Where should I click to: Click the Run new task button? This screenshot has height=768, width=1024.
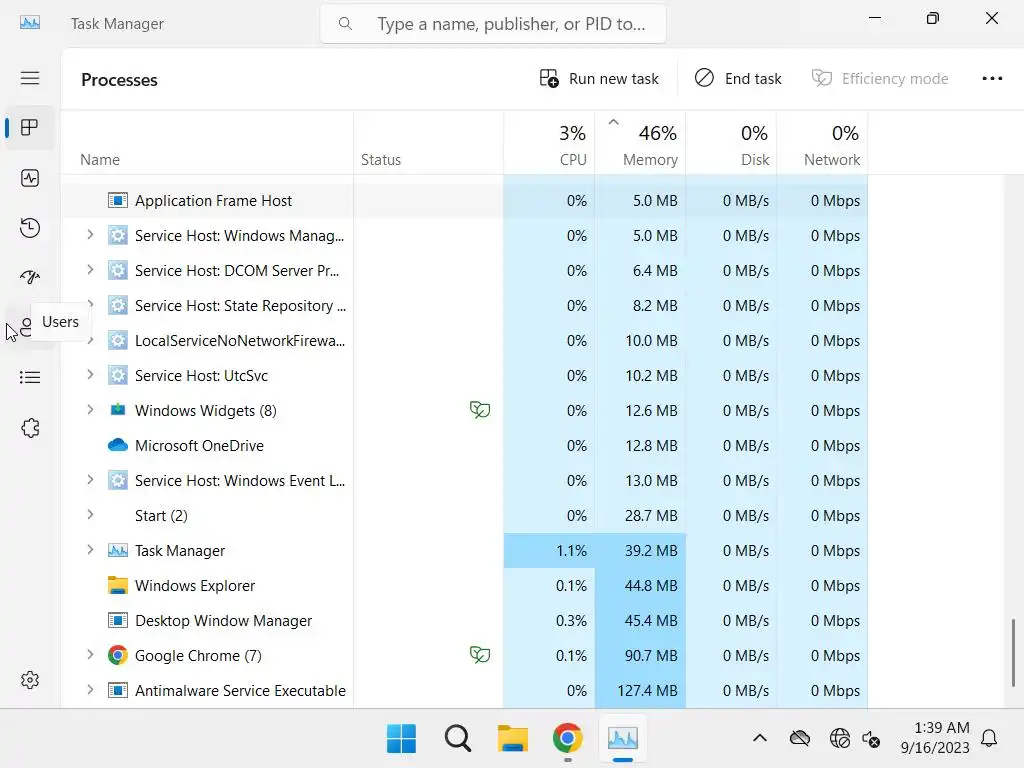click(599, 78)
